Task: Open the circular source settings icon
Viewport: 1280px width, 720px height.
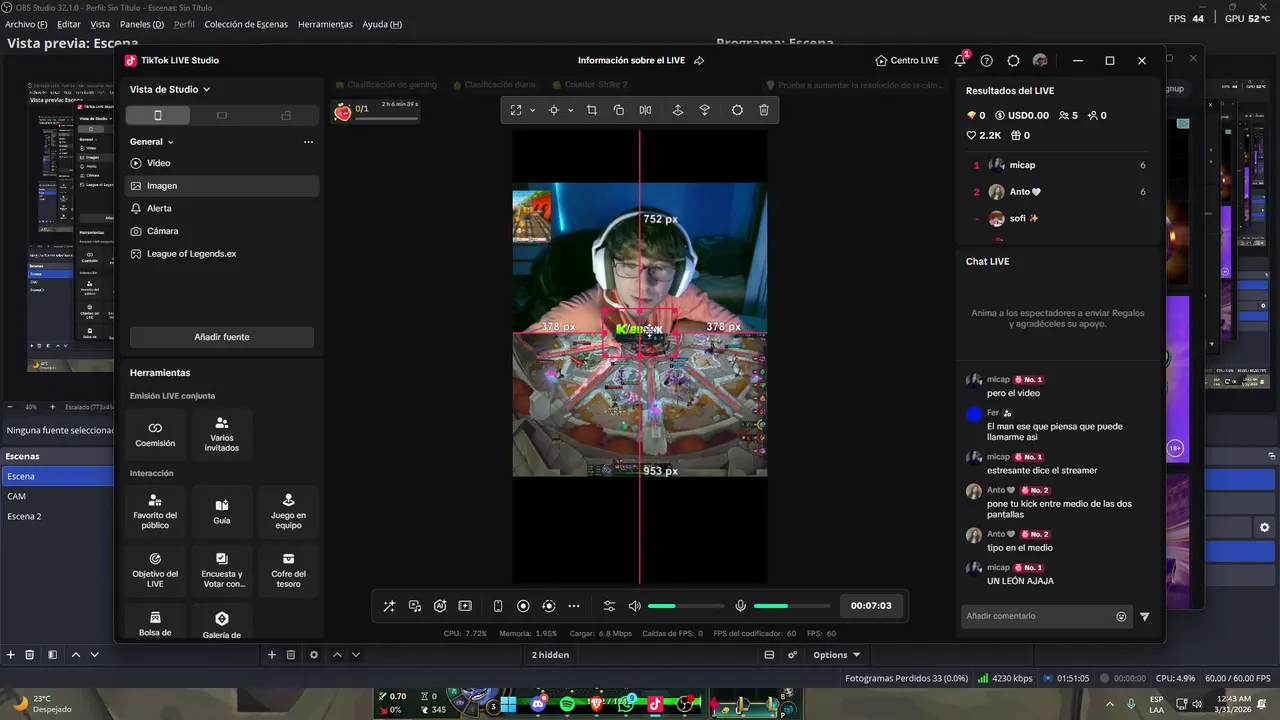Action: tap(737, 110)
